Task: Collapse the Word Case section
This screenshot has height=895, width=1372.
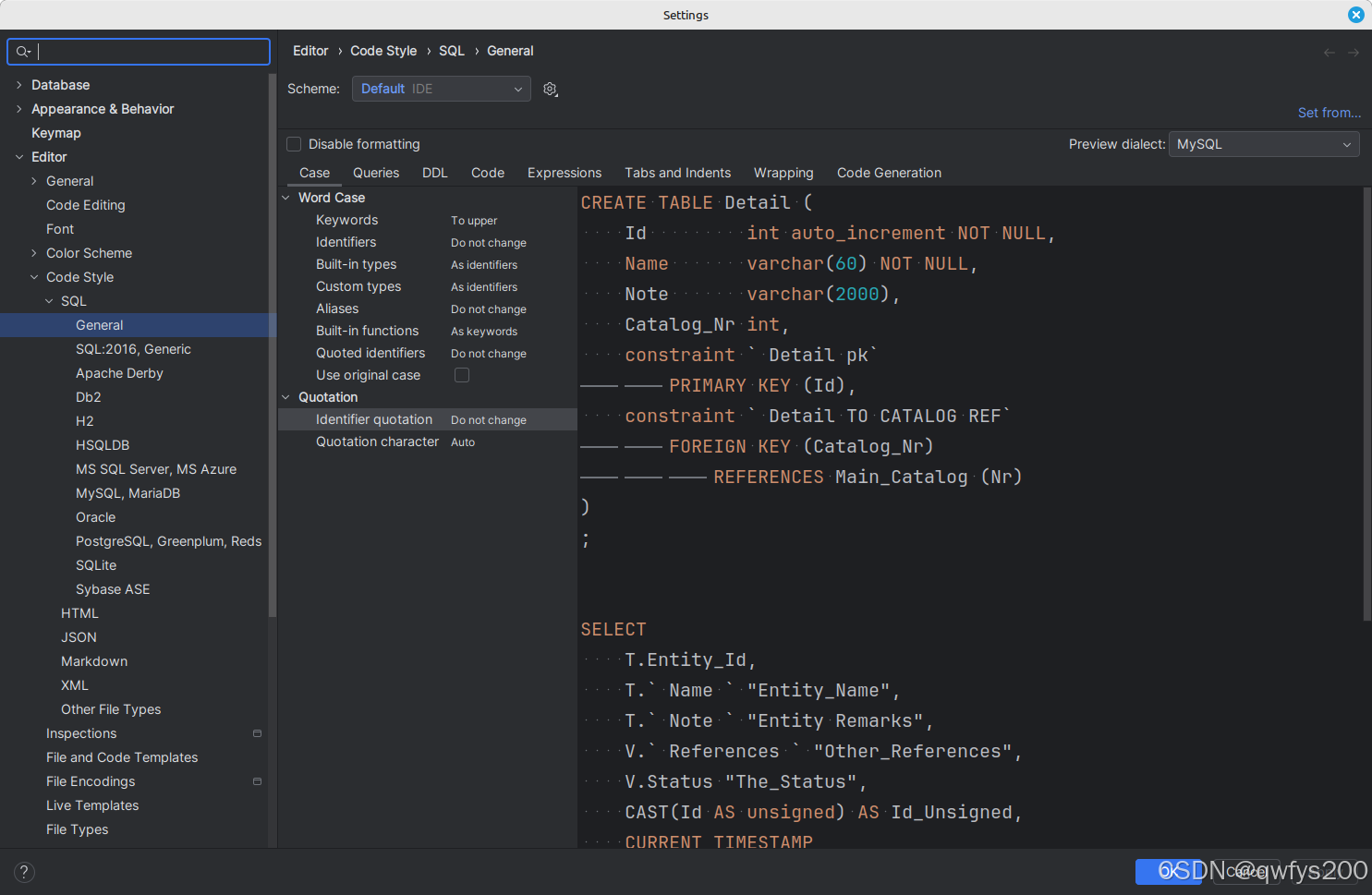Action: point(285,198)
